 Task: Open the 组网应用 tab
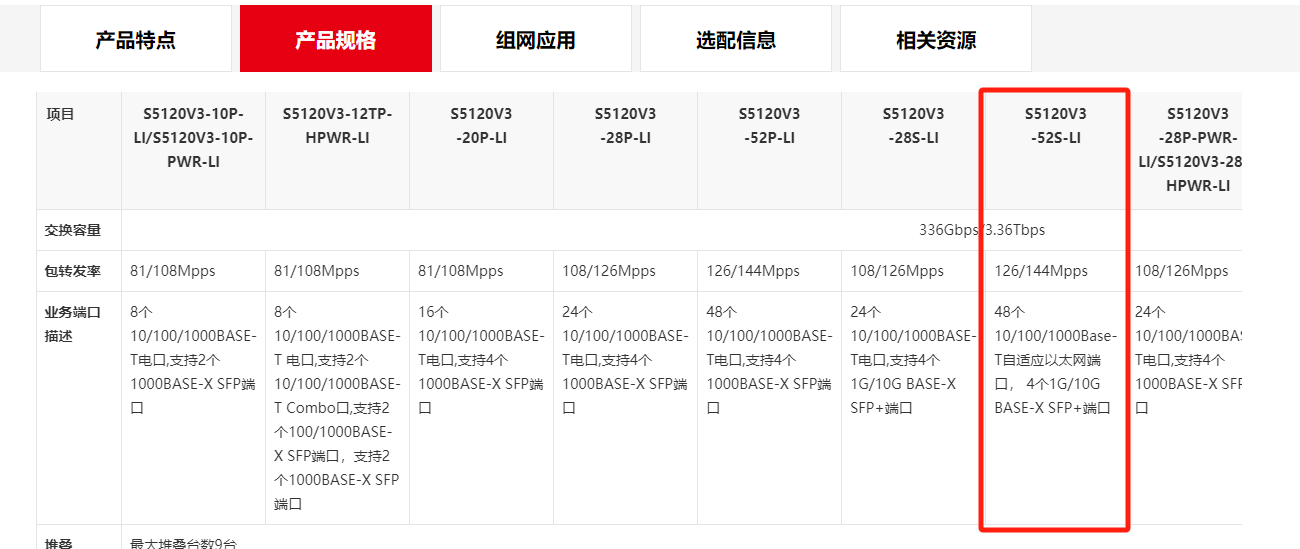click(536, 39)
